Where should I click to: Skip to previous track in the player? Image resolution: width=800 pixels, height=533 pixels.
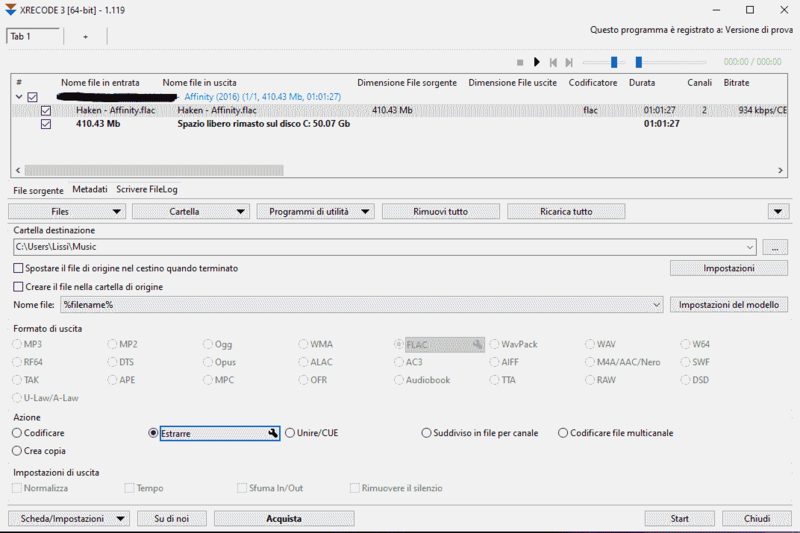(x=553, y=62)
